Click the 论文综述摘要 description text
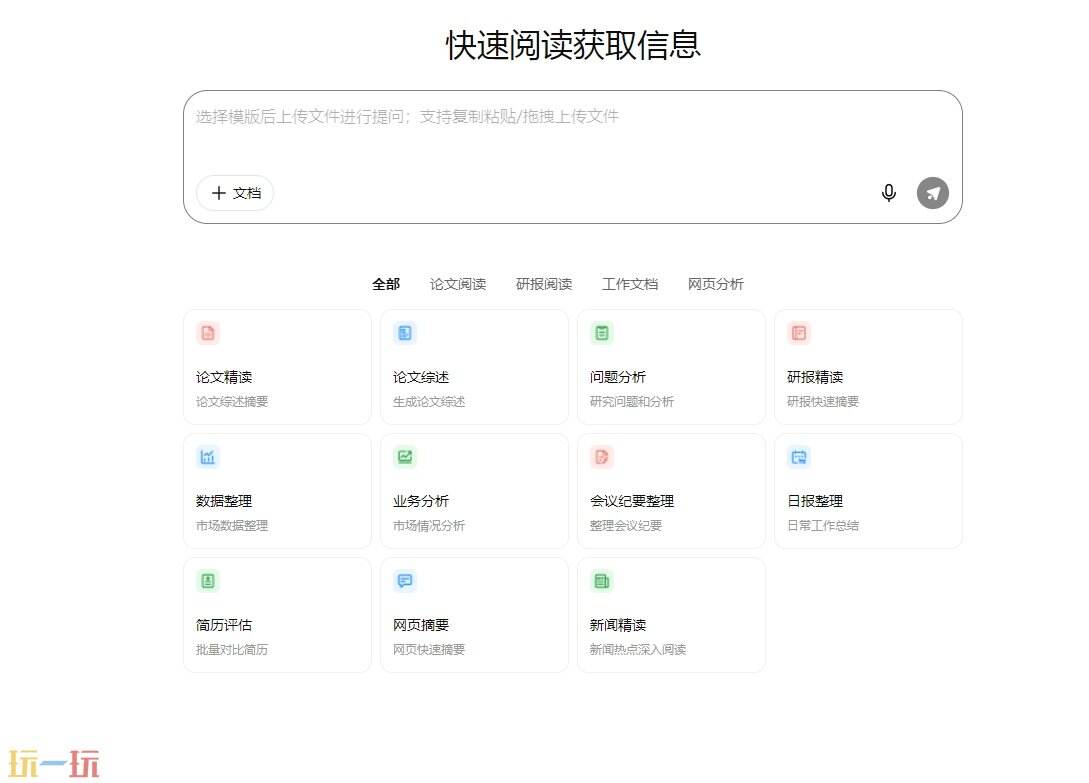This screenshot has height=783, width=1089. [x=232, y=402]
